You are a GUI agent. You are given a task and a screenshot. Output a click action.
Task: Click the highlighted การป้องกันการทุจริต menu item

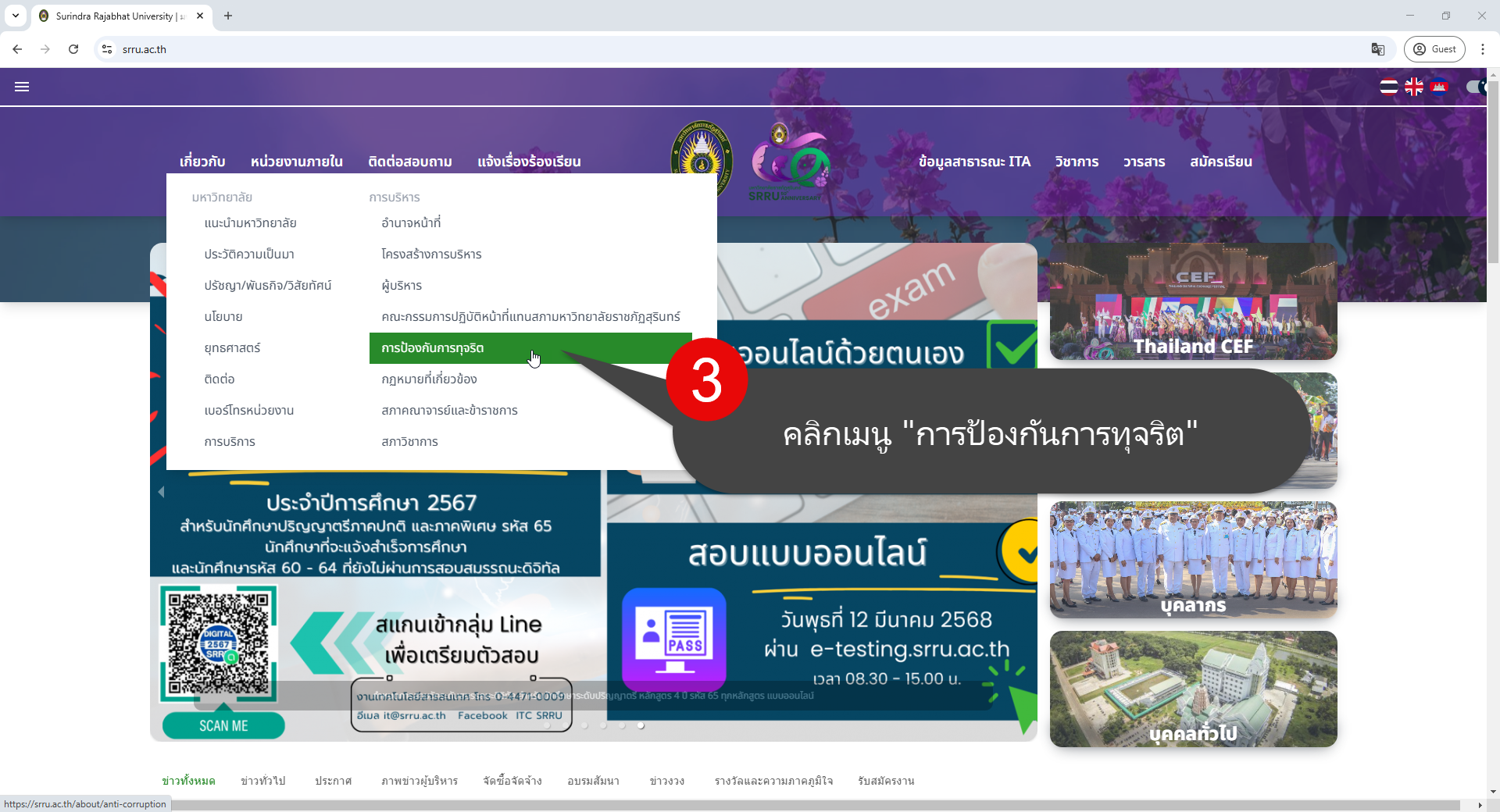[x=434, y=348]
